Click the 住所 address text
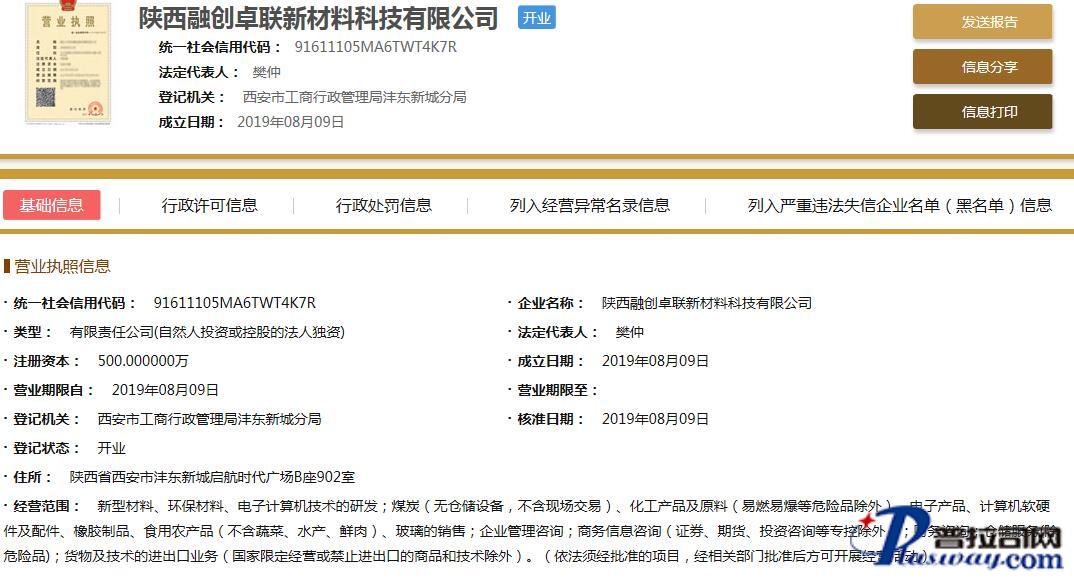 (x=212, y=477)
